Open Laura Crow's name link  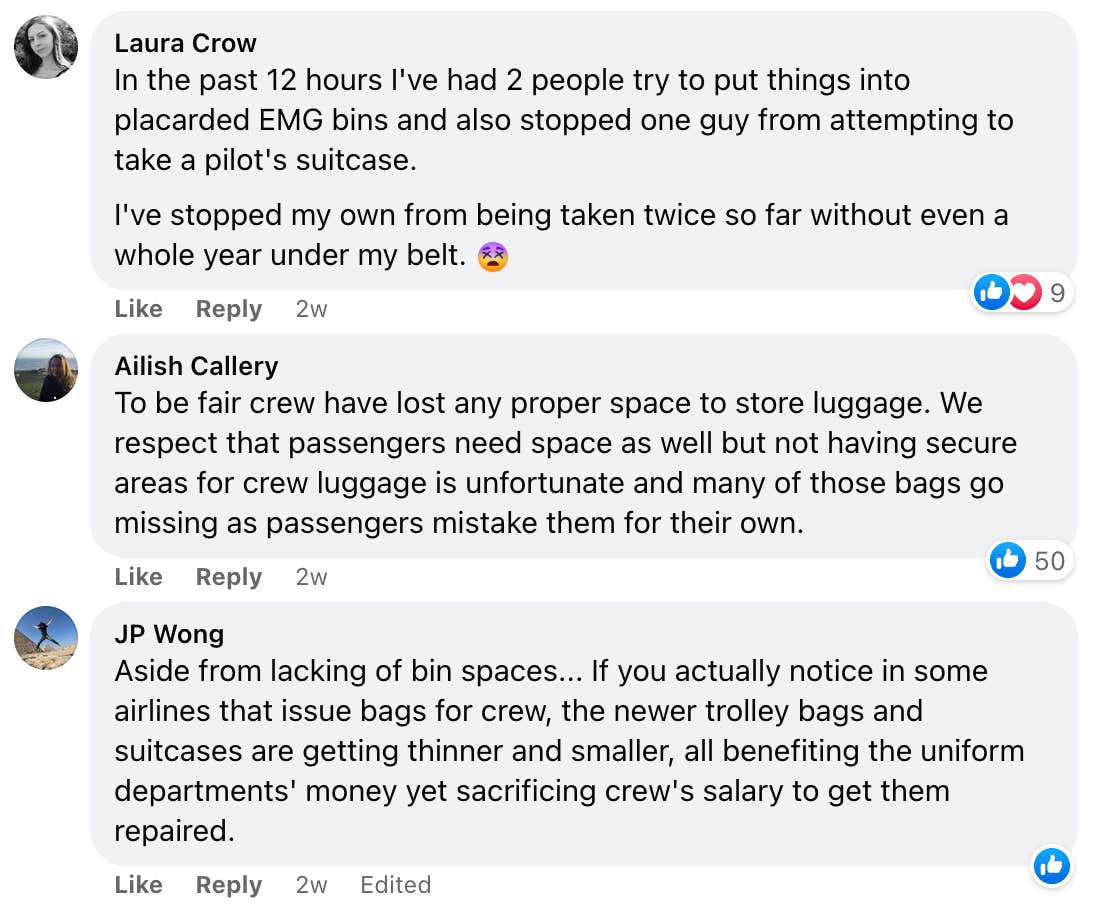(186, 43)
